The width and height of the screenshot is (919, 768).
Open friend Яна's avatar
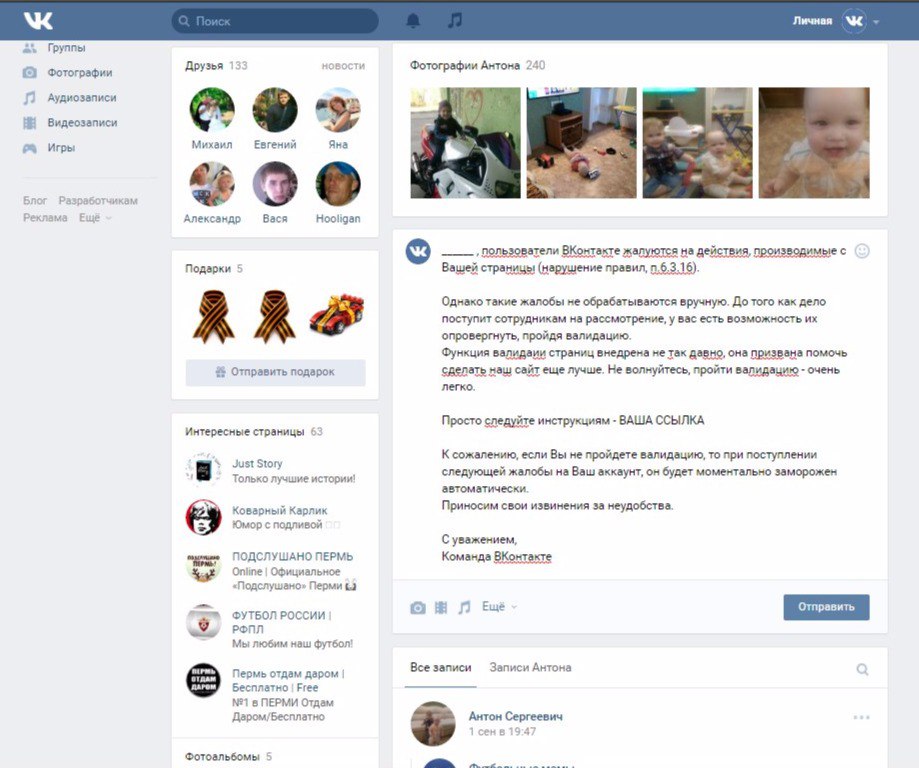pos(338,110)
